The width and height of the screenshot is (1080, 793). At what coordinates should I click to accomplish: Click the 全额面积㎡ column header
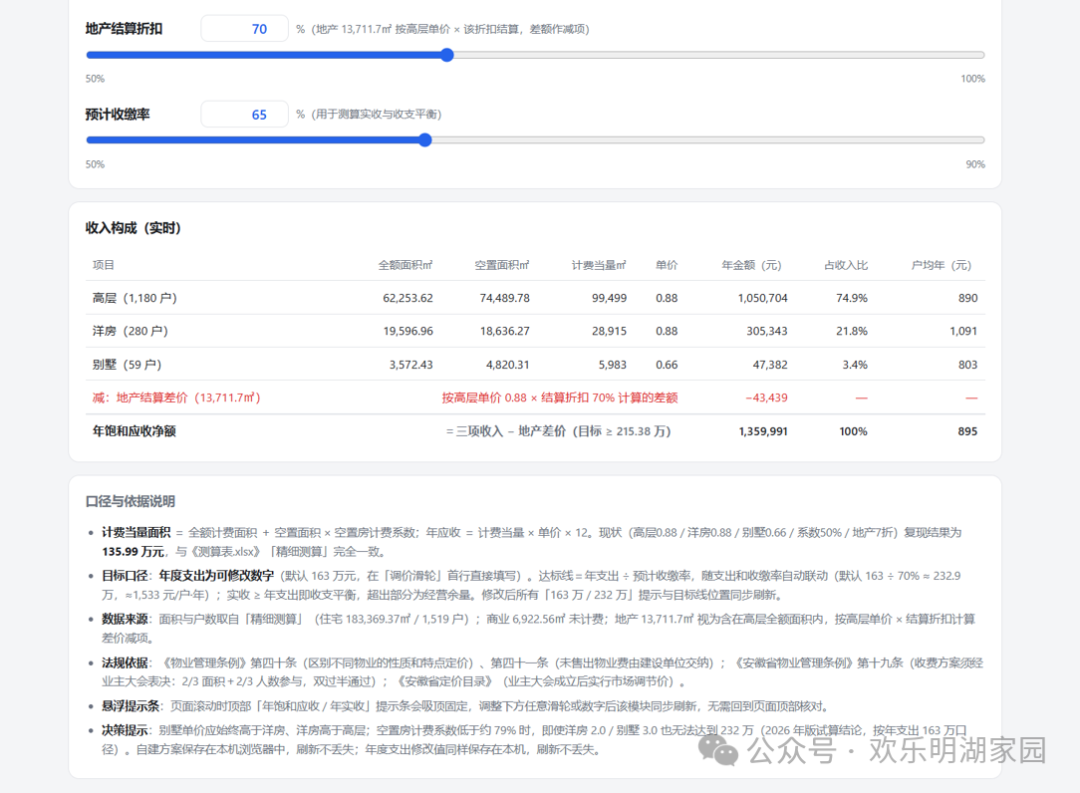[405, 265]
